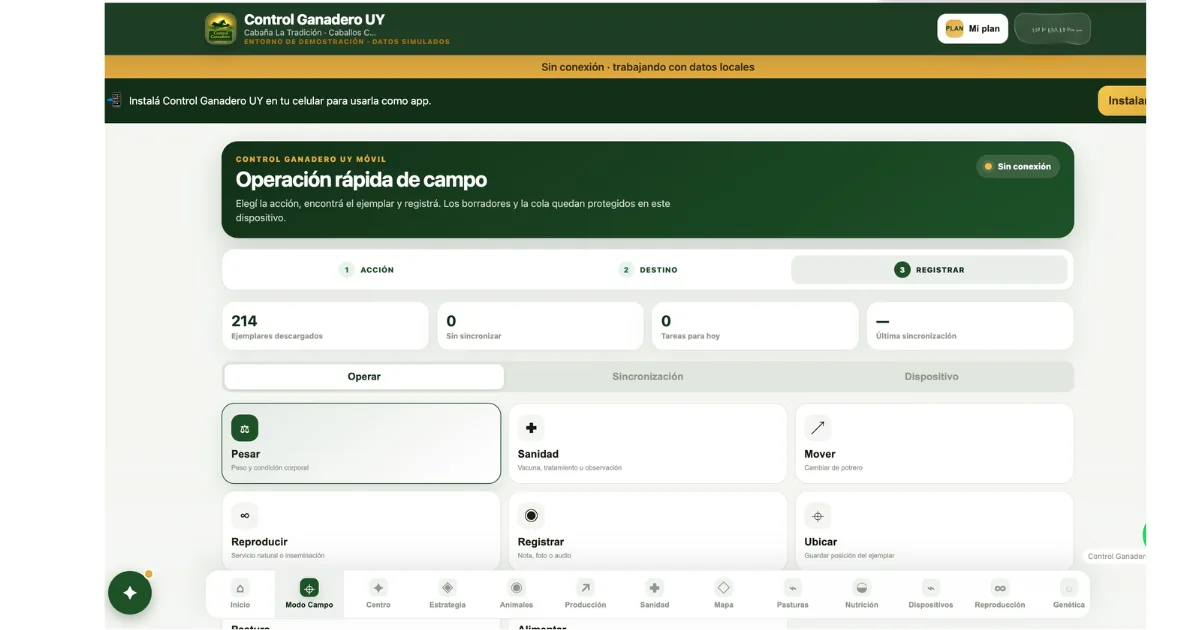Switch to the Sincronización tab
The width and height of the screenshot is (1200, 630).
pos(648,377)
